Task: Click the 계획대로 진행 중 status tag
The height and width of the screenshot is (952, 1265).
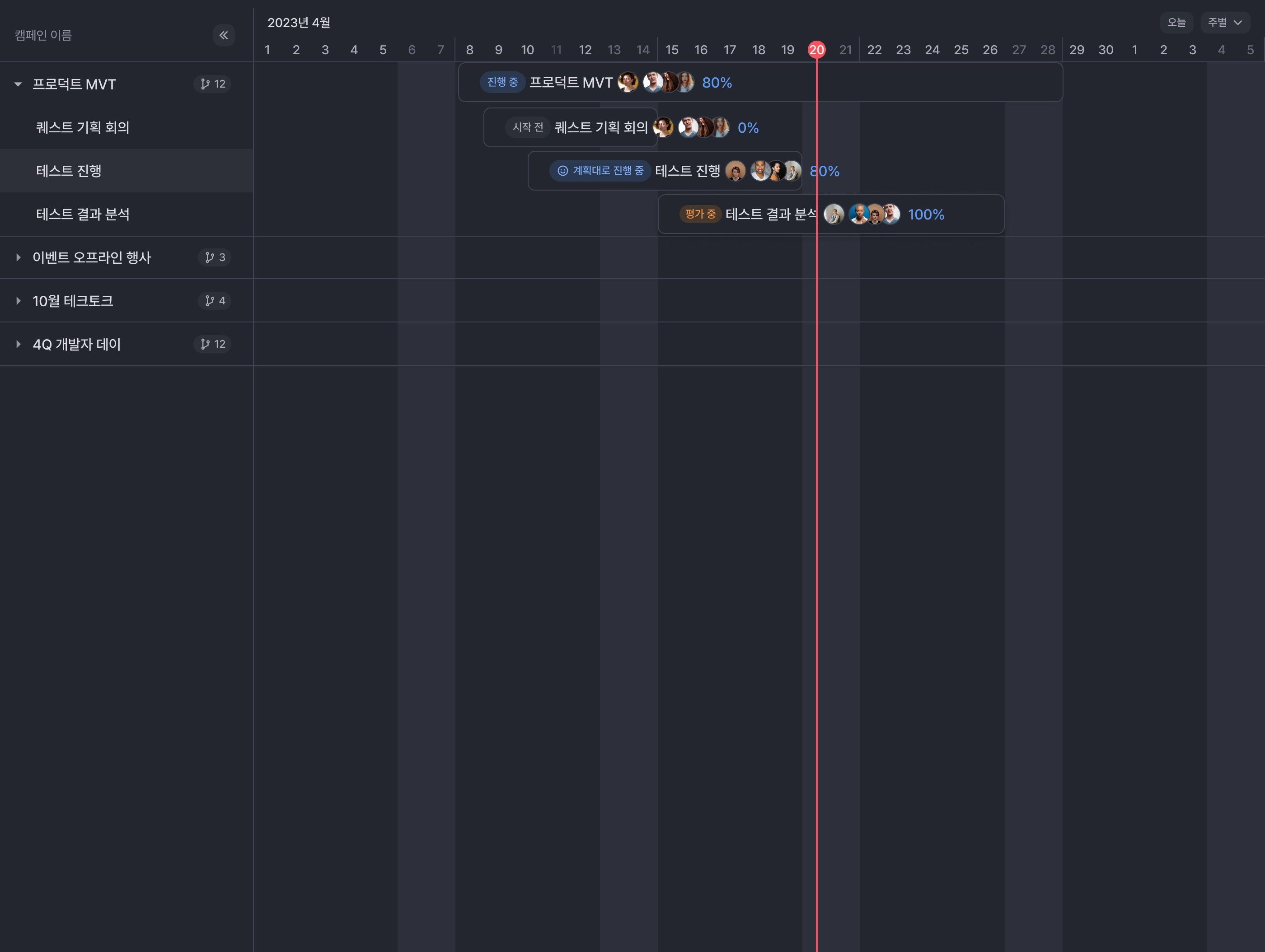Action: coord(600,170)
